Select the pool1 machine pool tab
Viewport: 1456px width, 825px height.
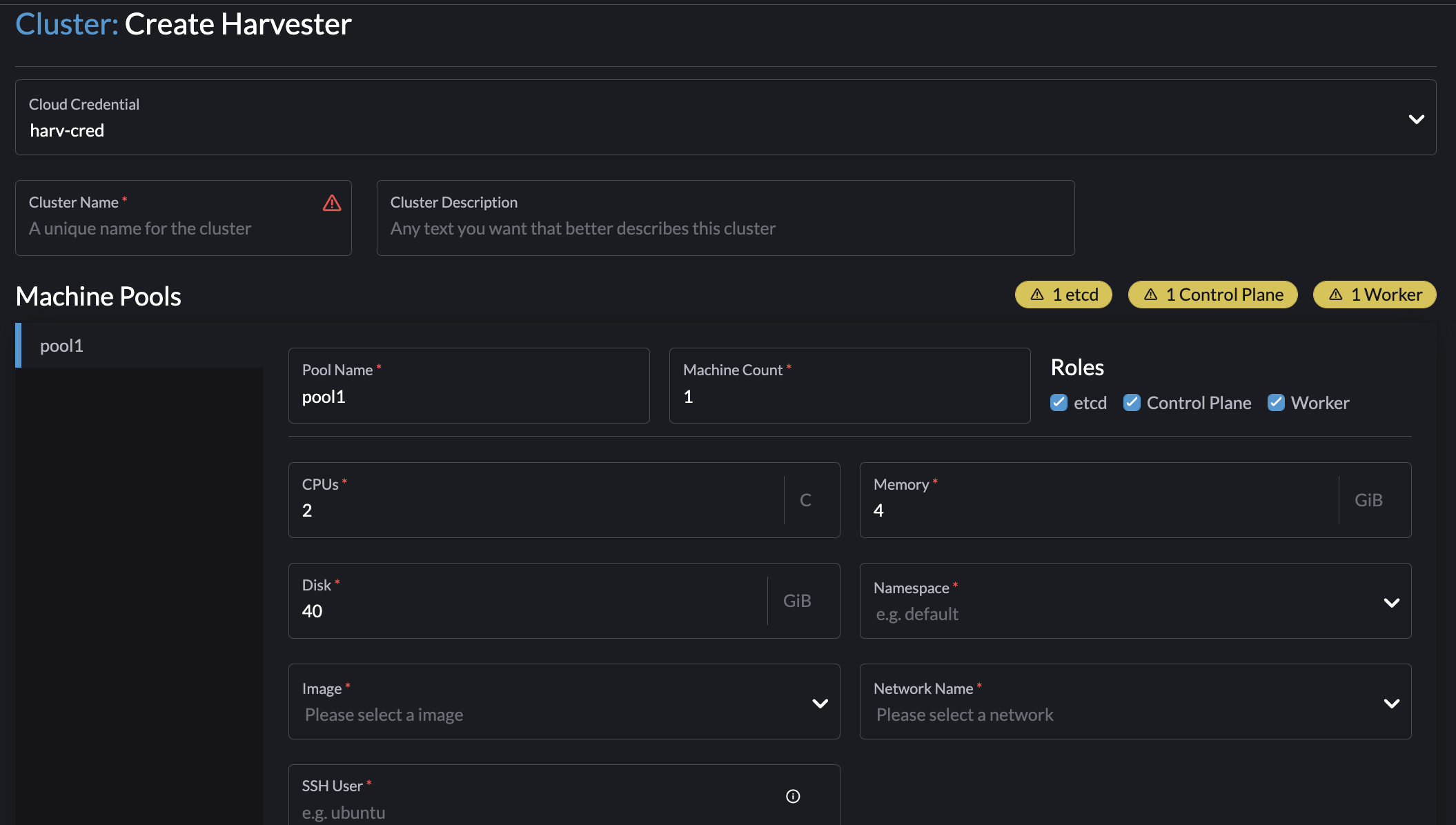click(x=61, y=345)
